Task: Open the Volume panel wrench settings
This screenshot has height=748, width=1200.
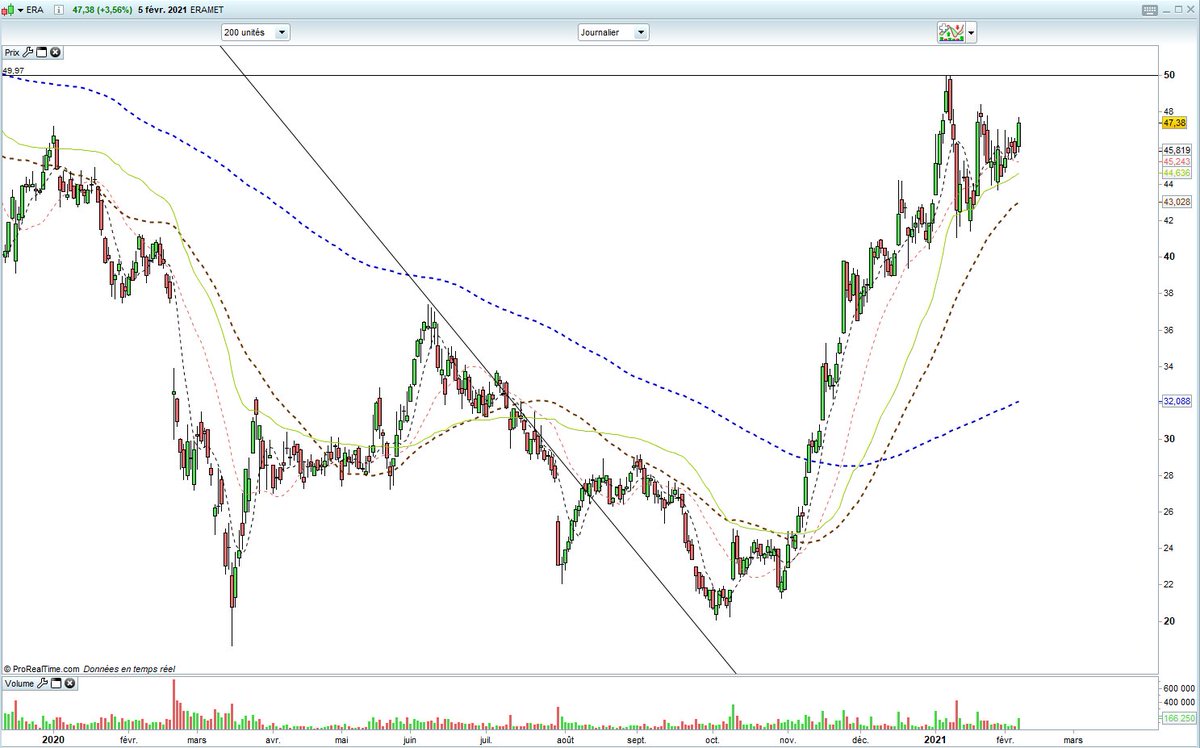Action: (x=43, y=684)
